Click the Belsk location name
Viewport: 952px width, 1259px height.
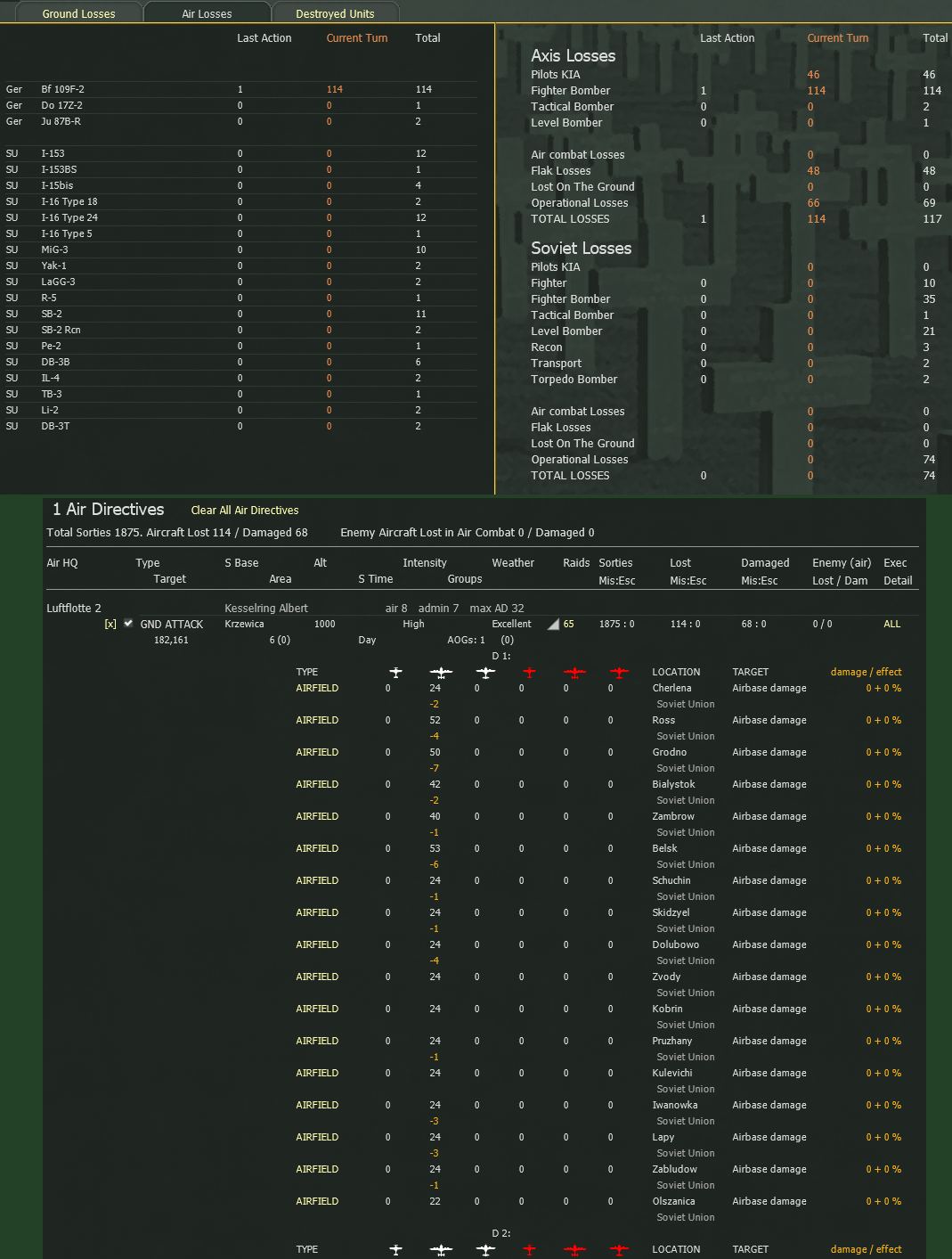664,848
